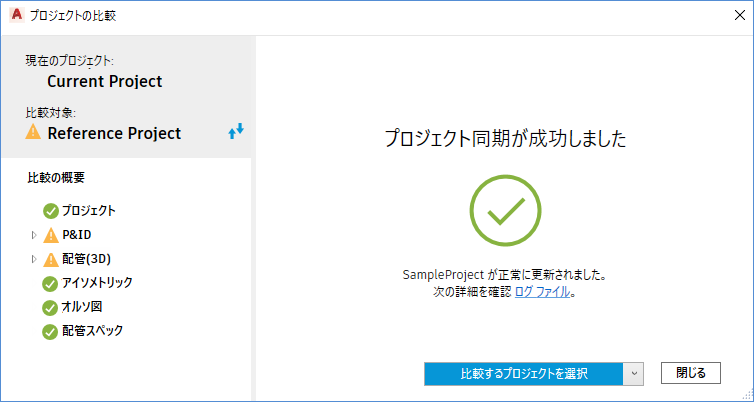Click green checkmark icon next to プロジェクト

pos(50,211)
